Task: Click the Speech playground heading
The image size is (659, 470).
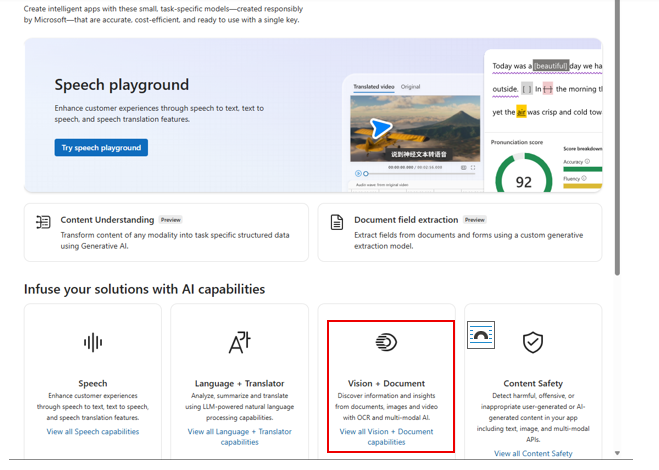Action: (x=121, y=85)
